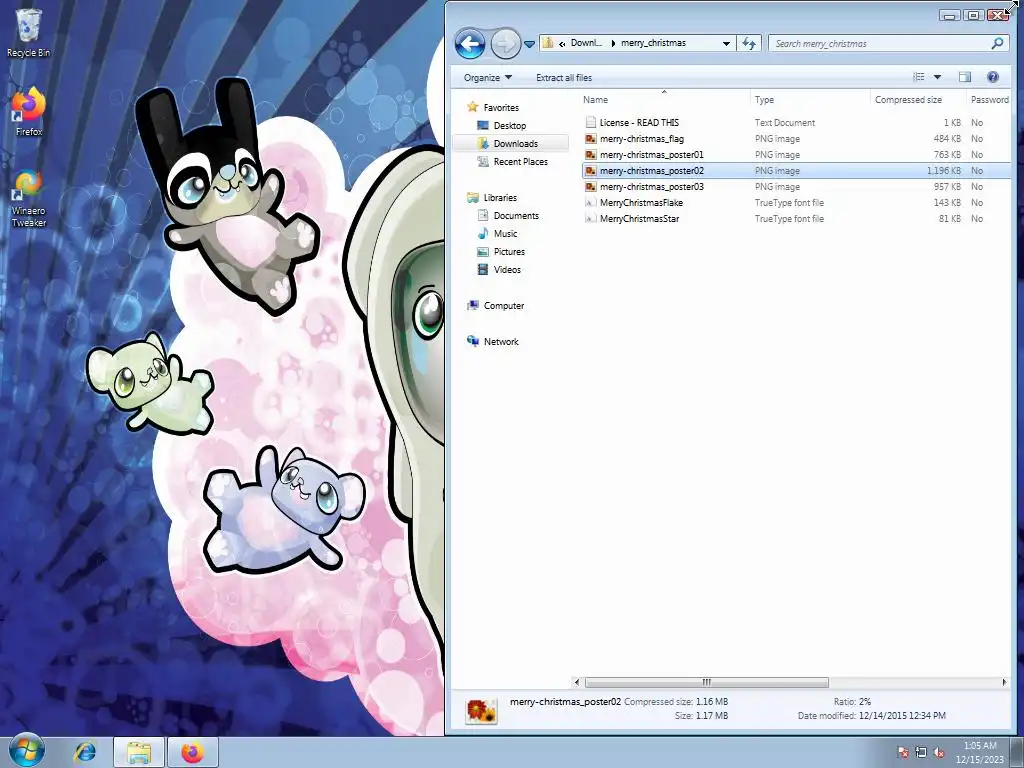The width and height of the screenshot is (1024, 768).
Task: Open the Organize menu
Action: coord(488,77)
